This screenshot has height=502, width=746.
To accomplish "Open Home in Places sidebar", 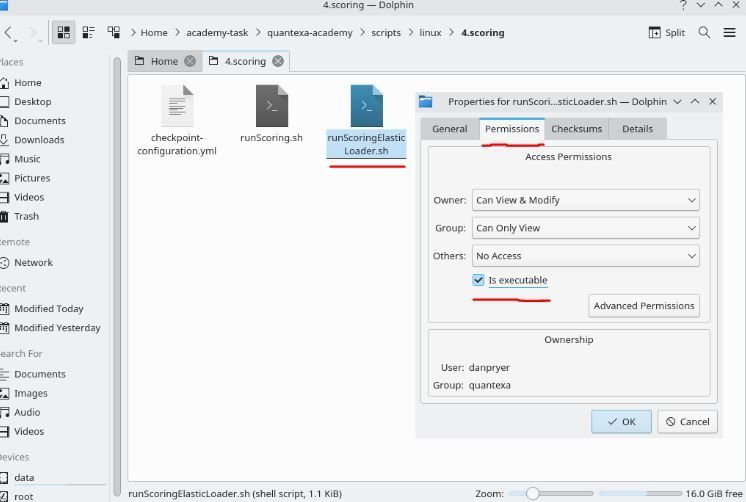I will pos(27,83).
